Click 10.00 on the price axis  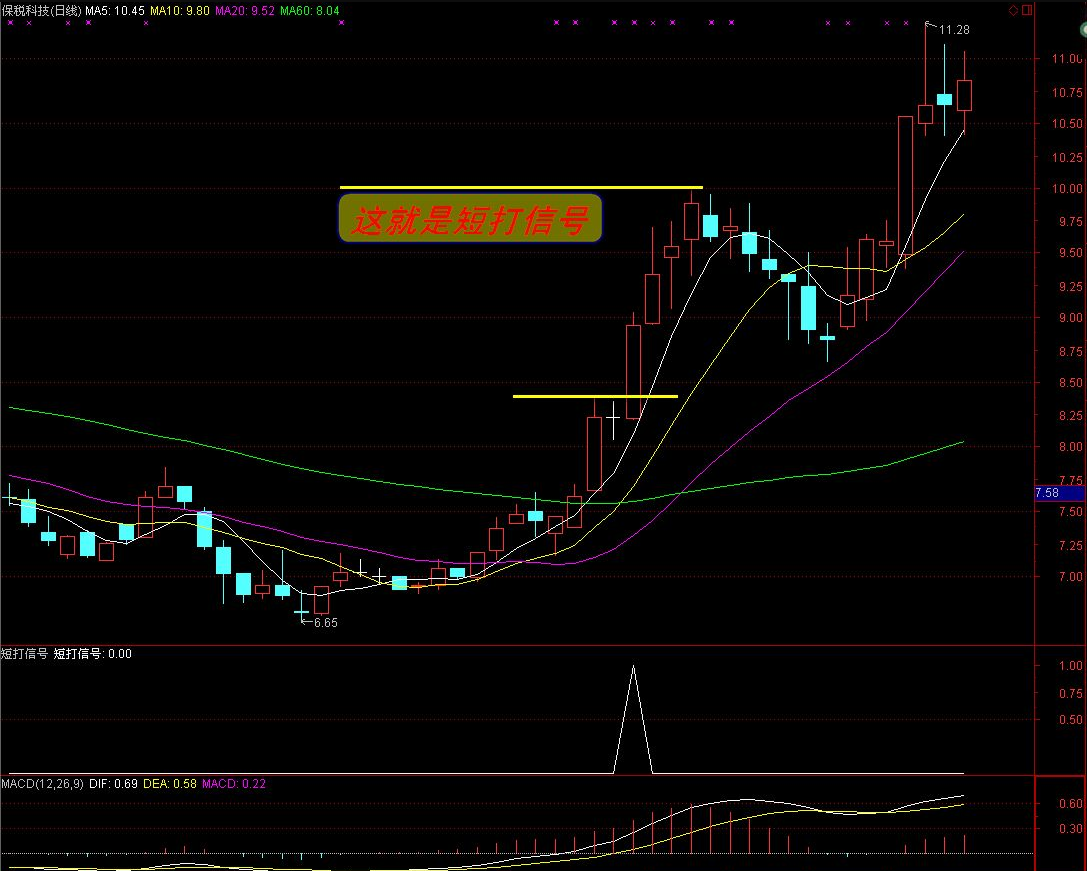pos(1067,189)
